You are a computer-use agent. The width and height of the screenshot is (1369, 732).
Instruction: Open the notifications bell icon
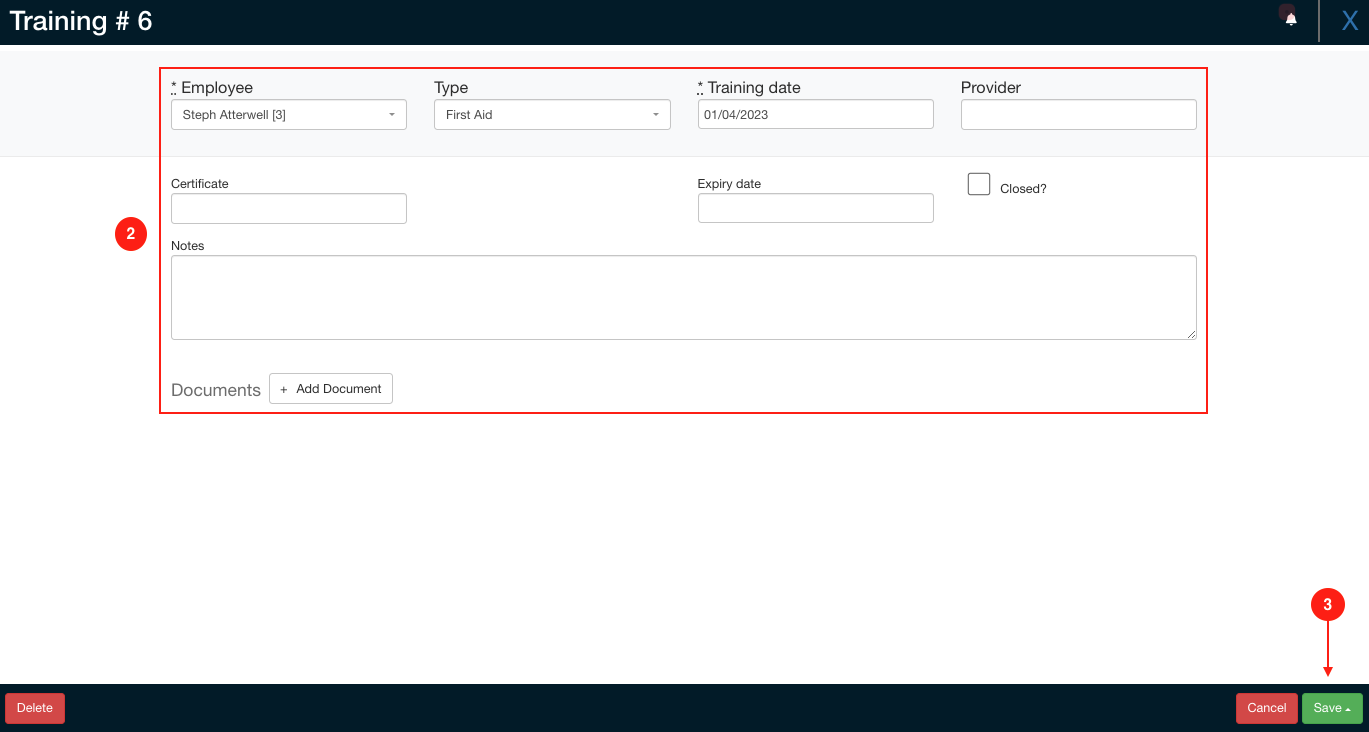click(1291, 19)
